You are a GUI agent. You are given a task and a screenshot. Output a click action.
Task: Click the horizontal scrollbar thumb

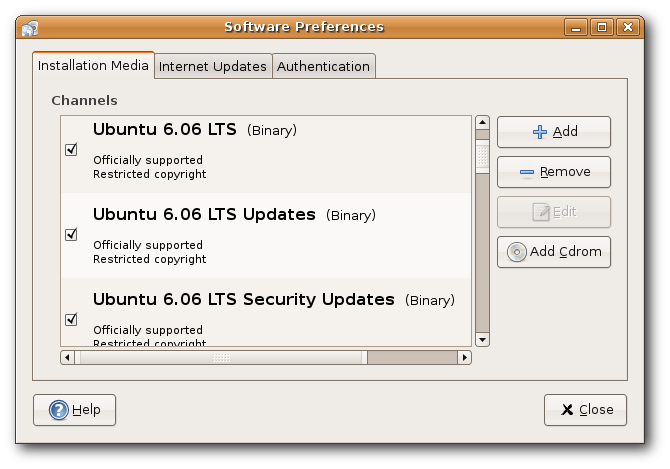[221, 358]
